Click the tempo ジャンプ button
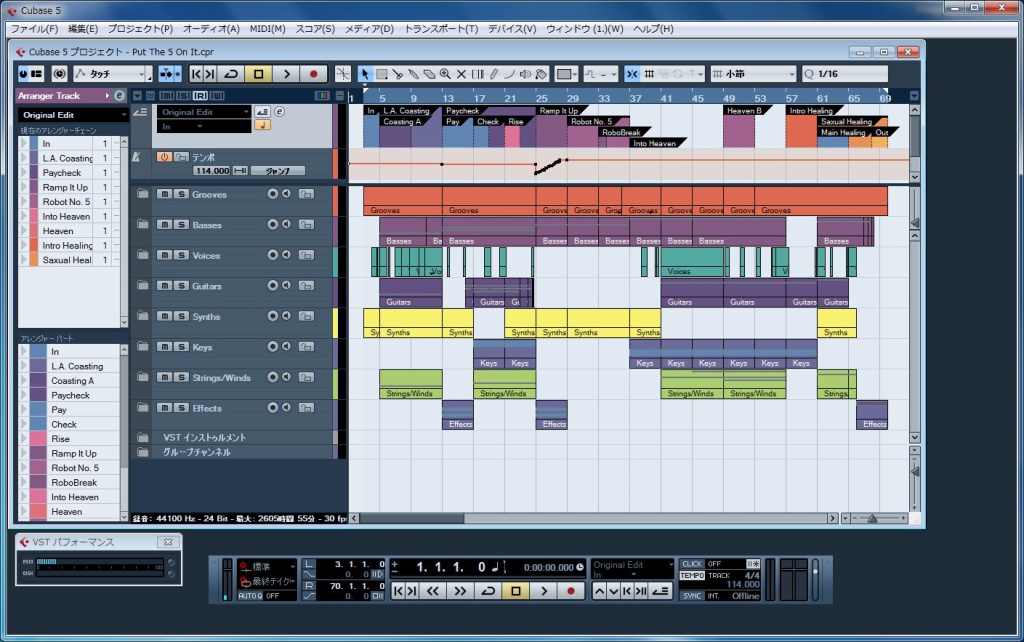Screen dimensions: 1024x642 tap(278, 170)
